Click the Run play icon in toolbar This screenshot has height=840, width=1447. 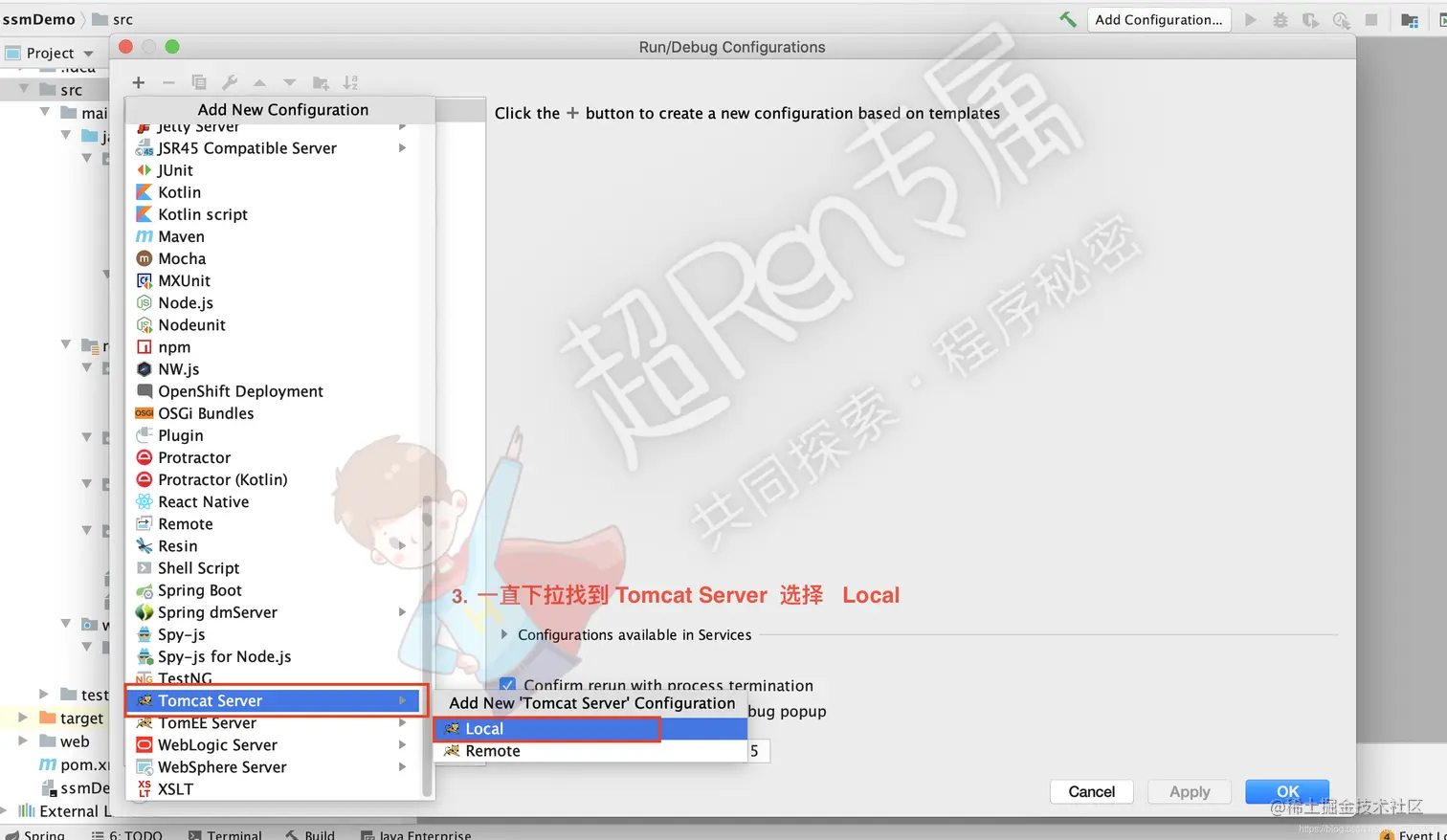coord(1250,19)
